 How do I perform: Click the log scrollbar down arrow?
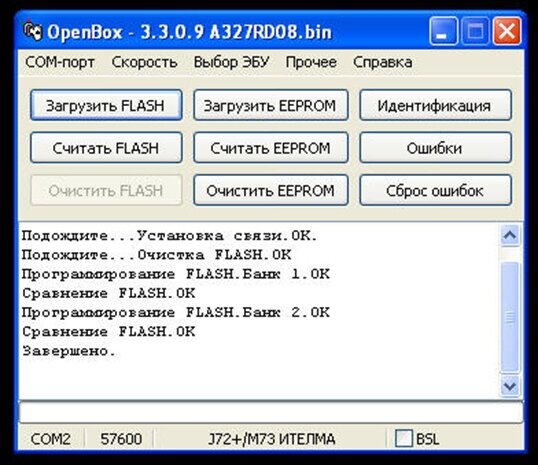pyautogui.click(x=510, y=386)
